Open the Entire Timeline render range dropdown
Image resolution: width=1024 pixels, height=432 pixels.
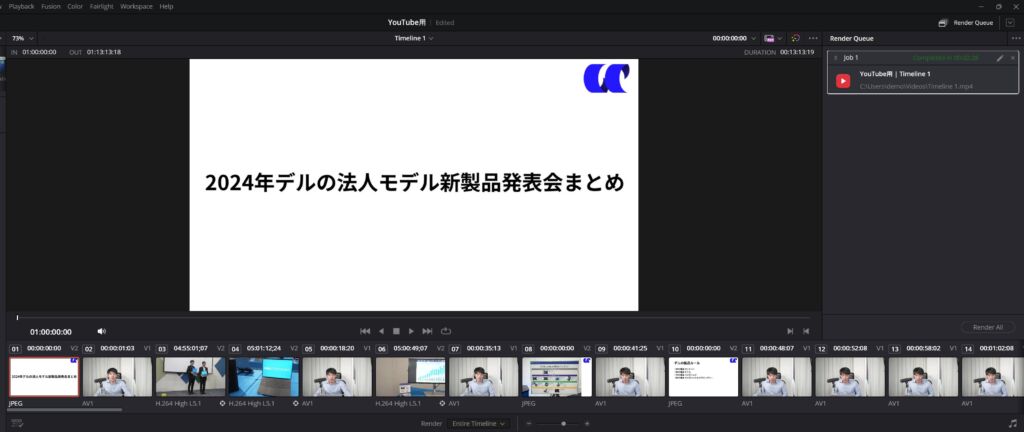(479, 423)
